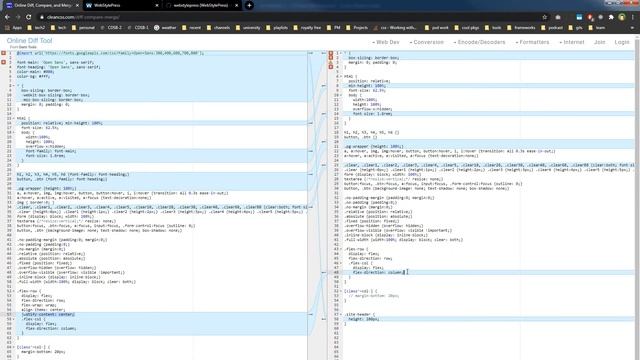Go back in browser history
The image size is (640, 360).
[x=7, y=17]
